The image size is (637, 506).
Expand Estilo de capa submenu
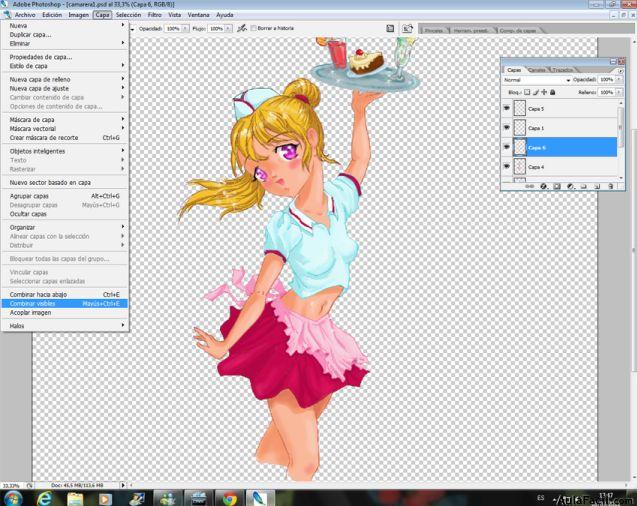tap(65, 66)
